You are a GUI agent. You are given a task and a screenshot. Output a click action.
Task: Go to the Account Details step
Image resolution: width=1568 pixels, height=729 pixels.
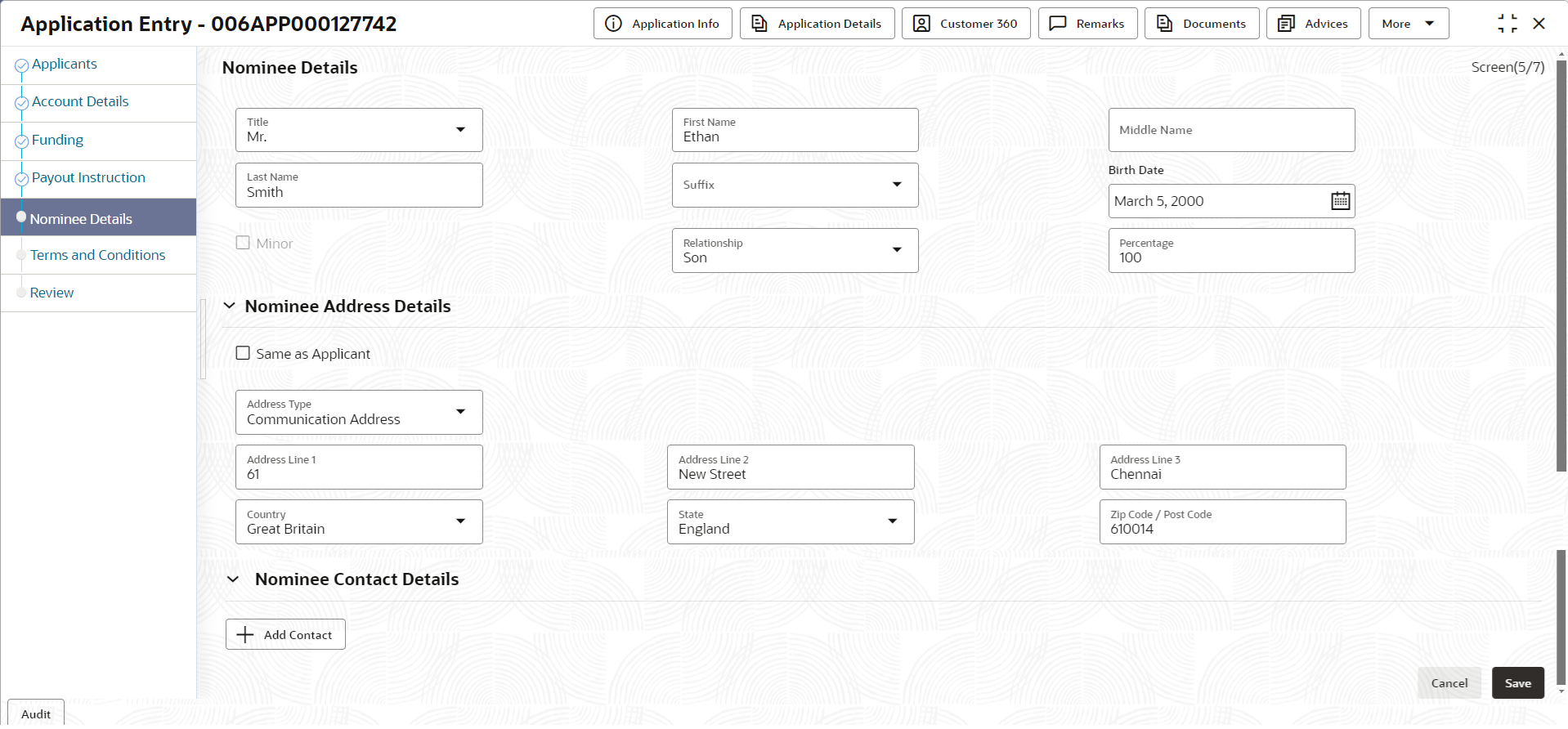pos(80,101)
